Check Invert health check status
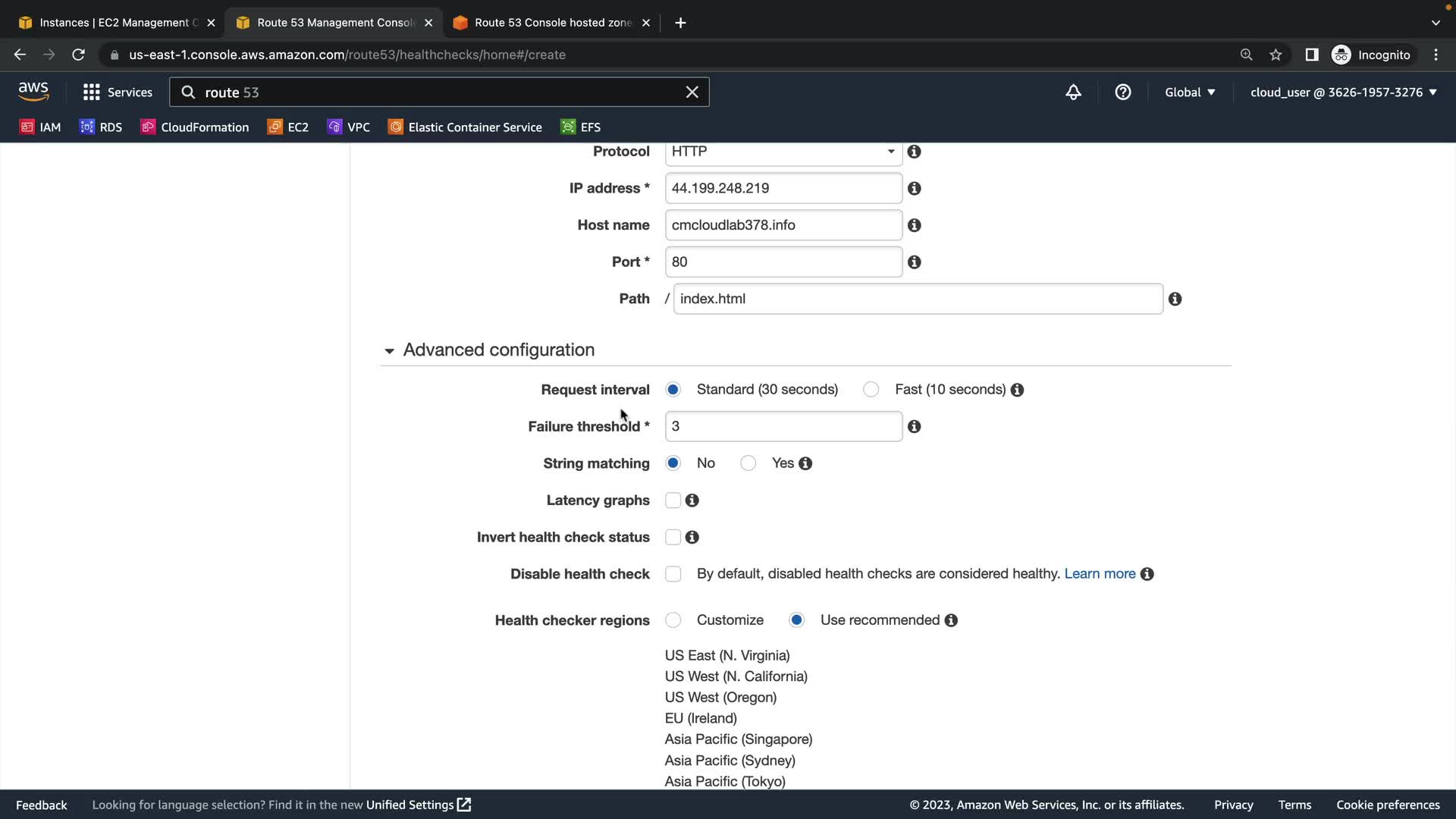Viewport: 1456px width, 819px height. coord(673,538)
